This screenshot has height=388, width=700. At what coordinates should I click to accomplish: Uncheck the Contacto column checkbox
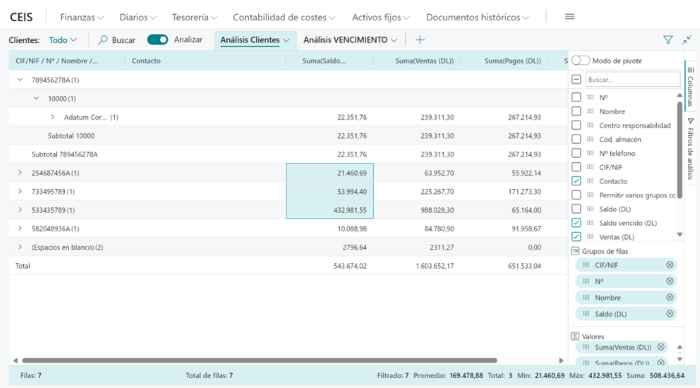click(x=576, y=181)
